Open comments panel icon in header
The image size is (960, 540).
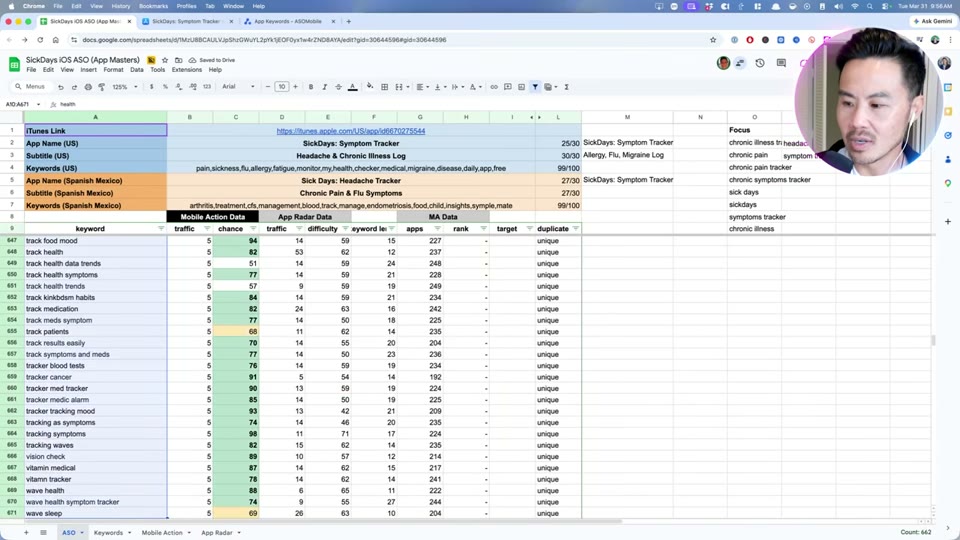(x=781, y=63)
